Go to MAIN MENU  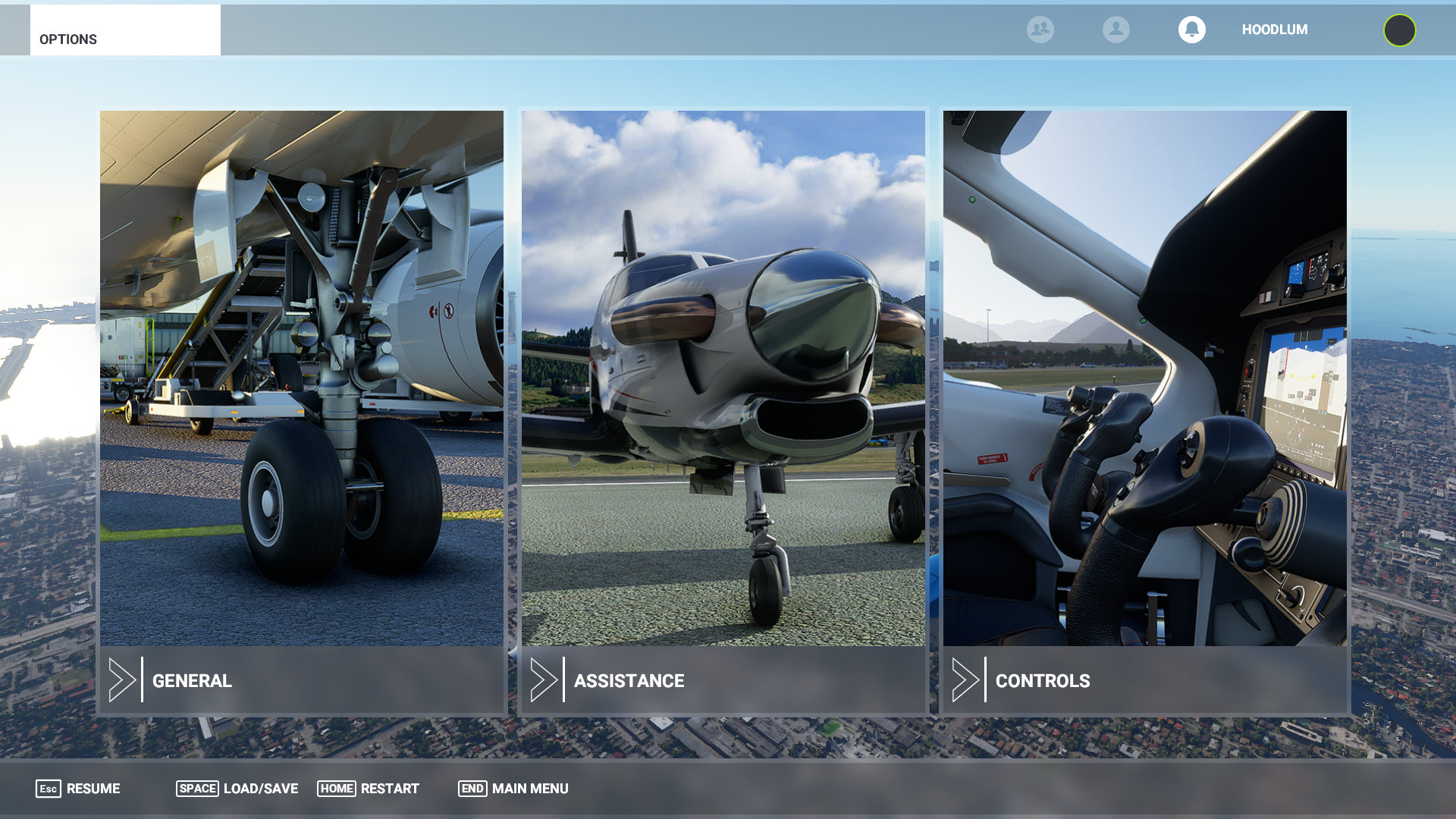tap(530, 789)
